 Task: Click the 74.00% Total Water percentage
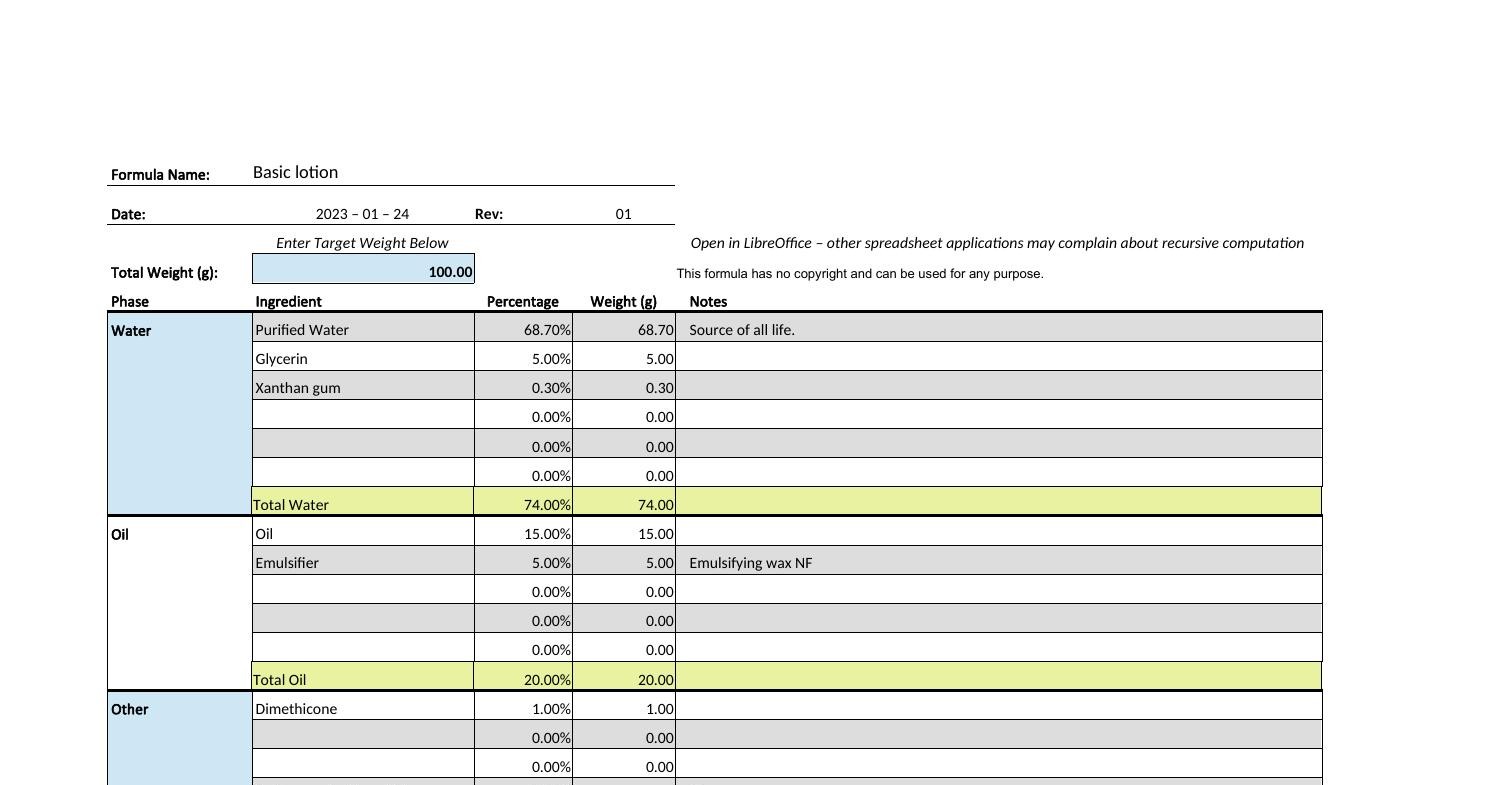click(x=524, y=504)
